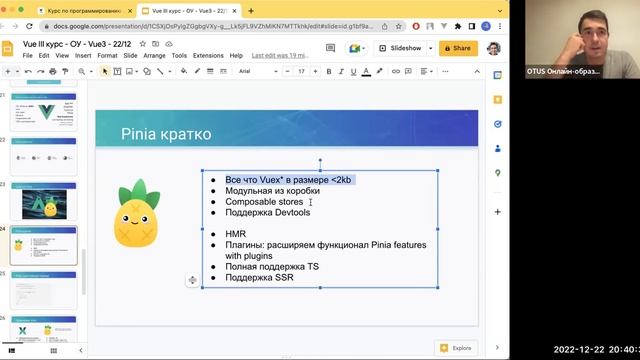Open the Google account avatar
The width and height of the screenshot is (640, 360).
tap(494, 48)
